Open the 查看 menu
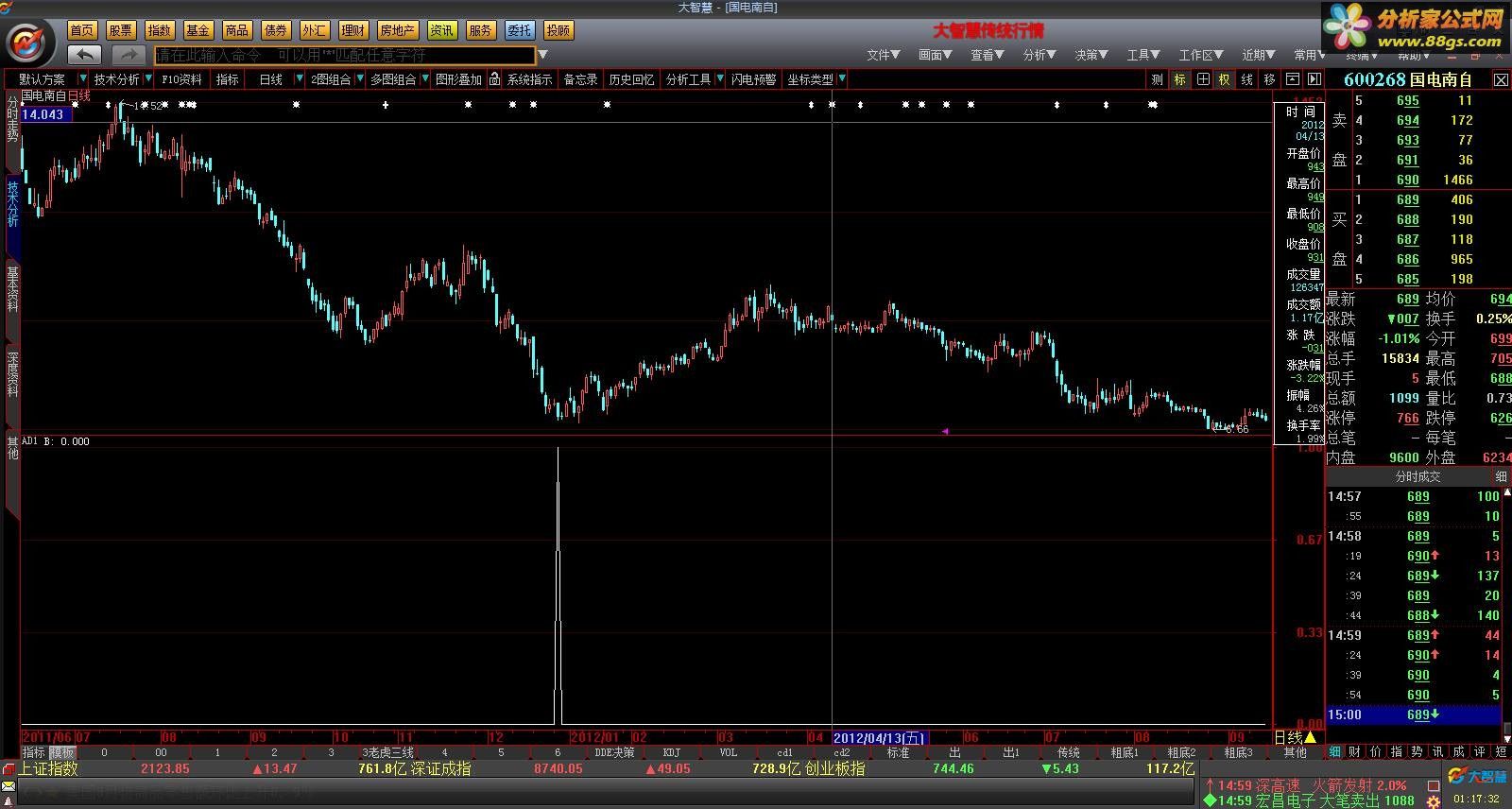The image size is (1512, 809). pos(987,55)
